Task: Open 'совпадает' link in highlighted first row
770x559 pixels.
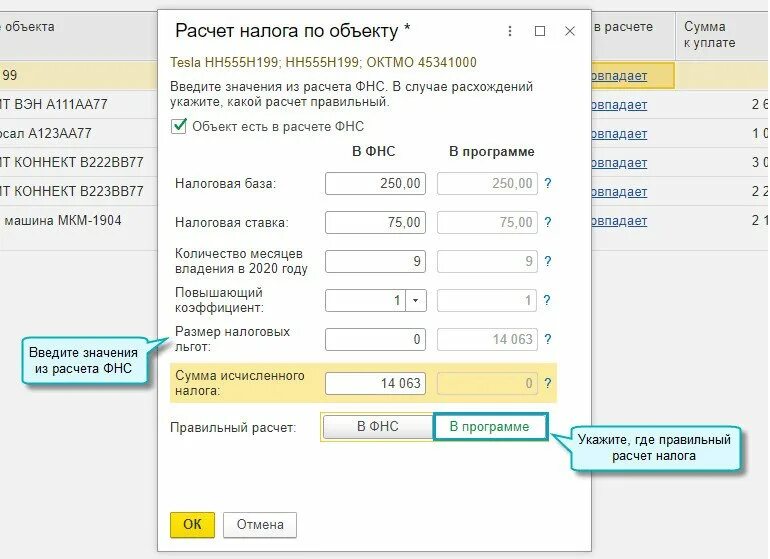Action: click(619, 76)
